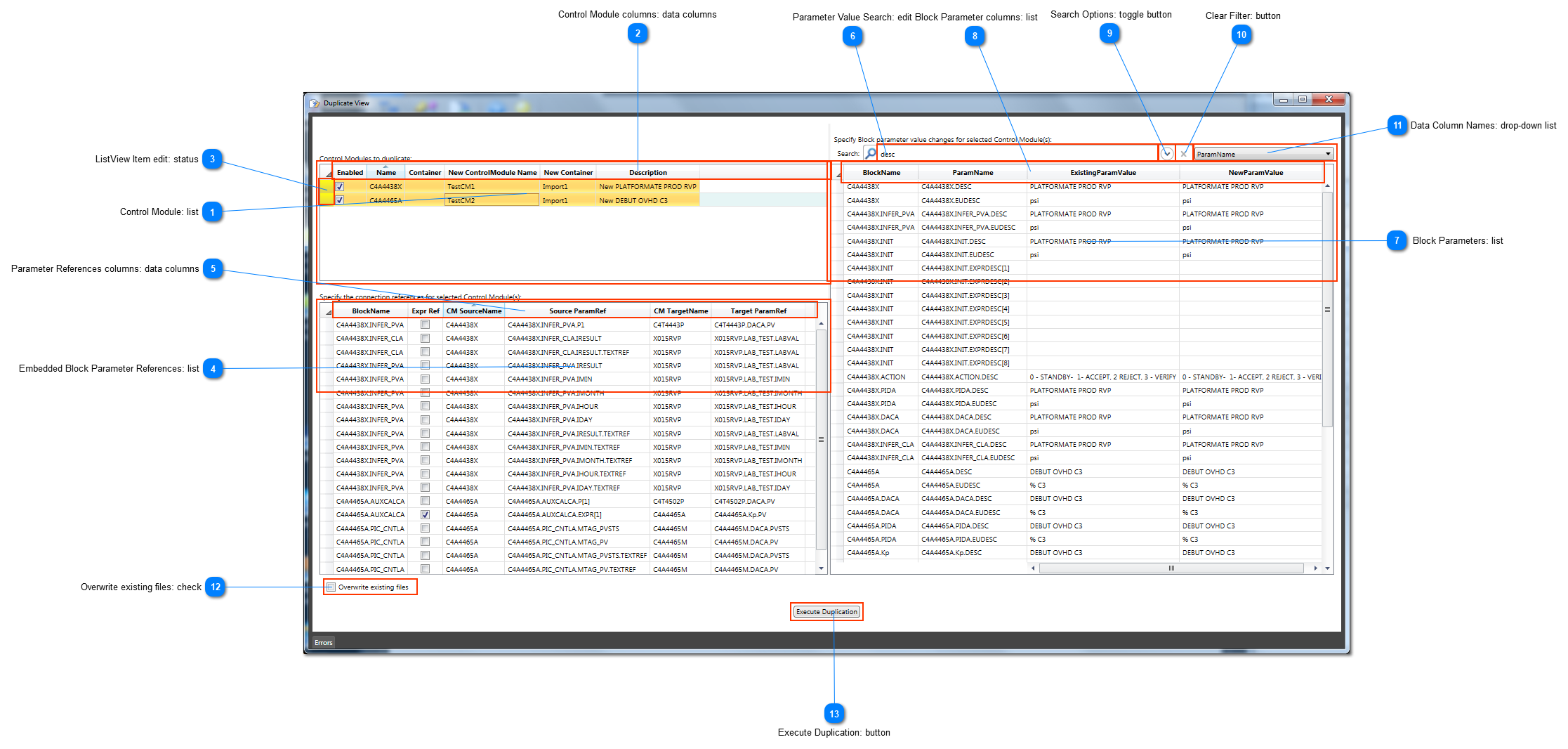Click the connection references vertical scrollbar thumb
1568x749 pixels.
coord(821,439)
